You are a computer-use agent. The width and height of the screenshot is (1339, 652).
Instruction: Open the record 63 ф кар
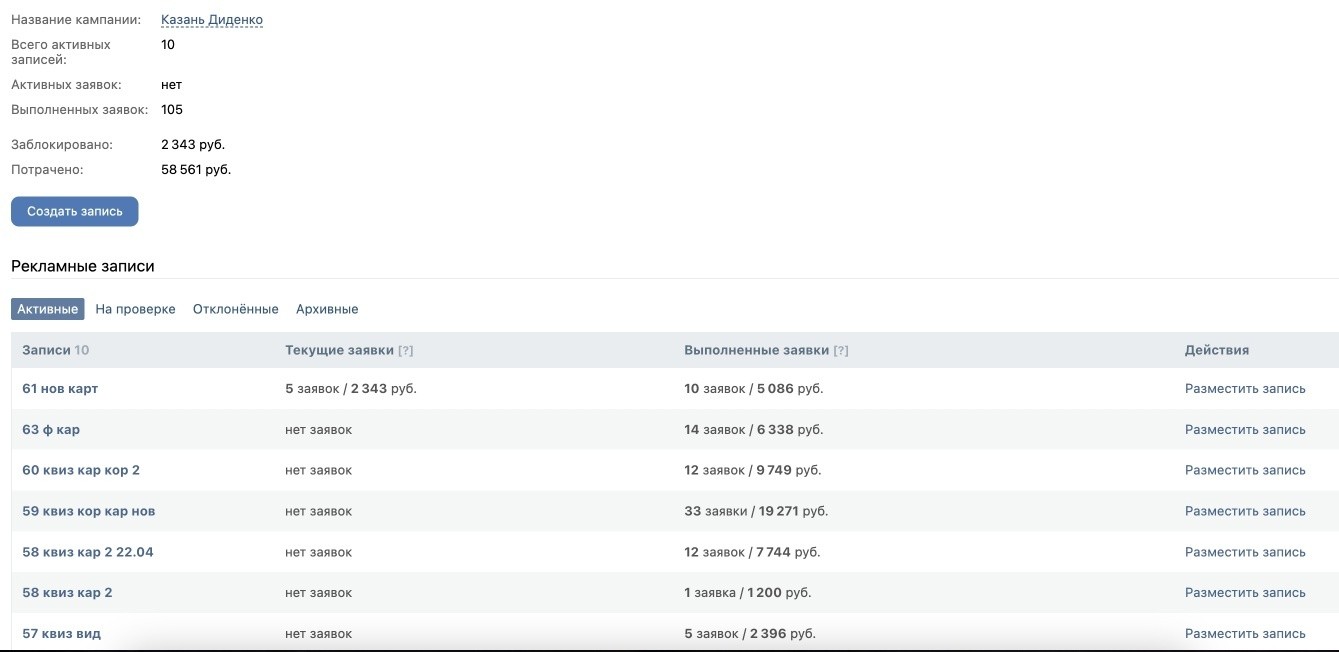[51, 429]
